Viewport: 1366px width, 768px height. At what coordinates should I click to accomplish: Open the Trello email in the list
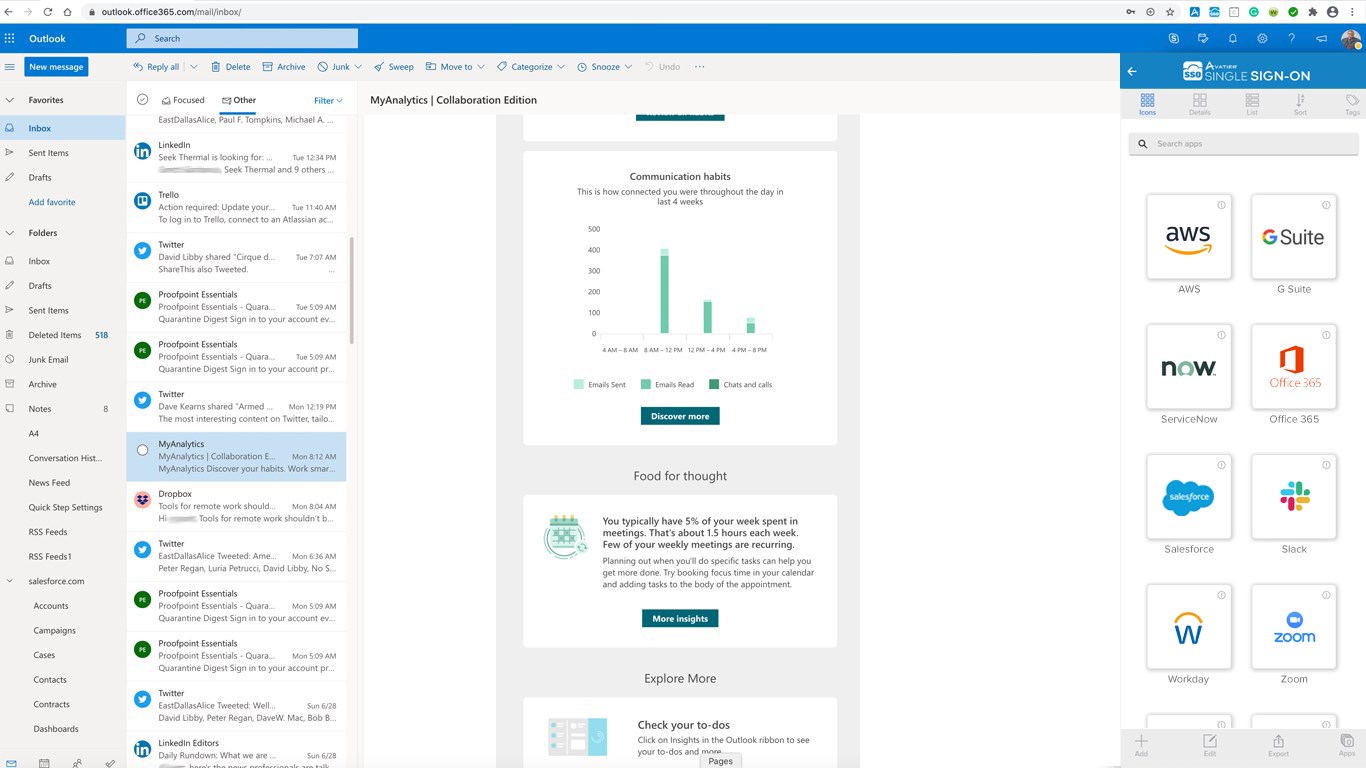(237, 207)
